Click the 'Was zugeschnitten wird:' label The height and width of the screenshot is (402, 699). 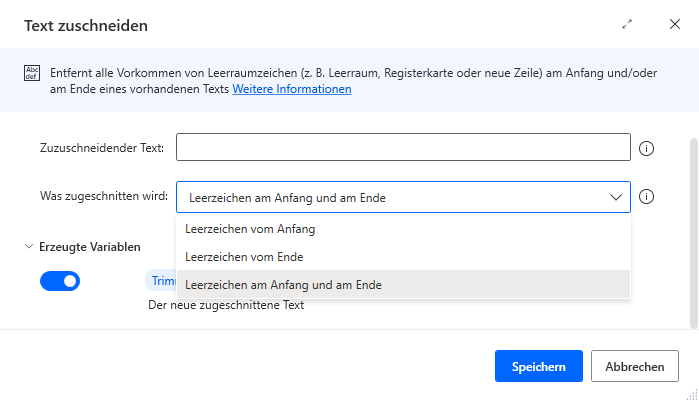coord(104,196)
